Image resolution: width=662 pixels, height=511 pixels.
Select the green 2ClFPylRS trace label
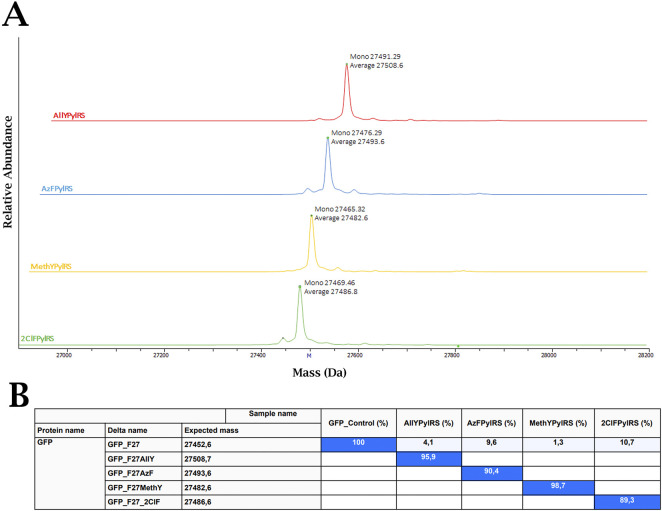pos(37,339)
